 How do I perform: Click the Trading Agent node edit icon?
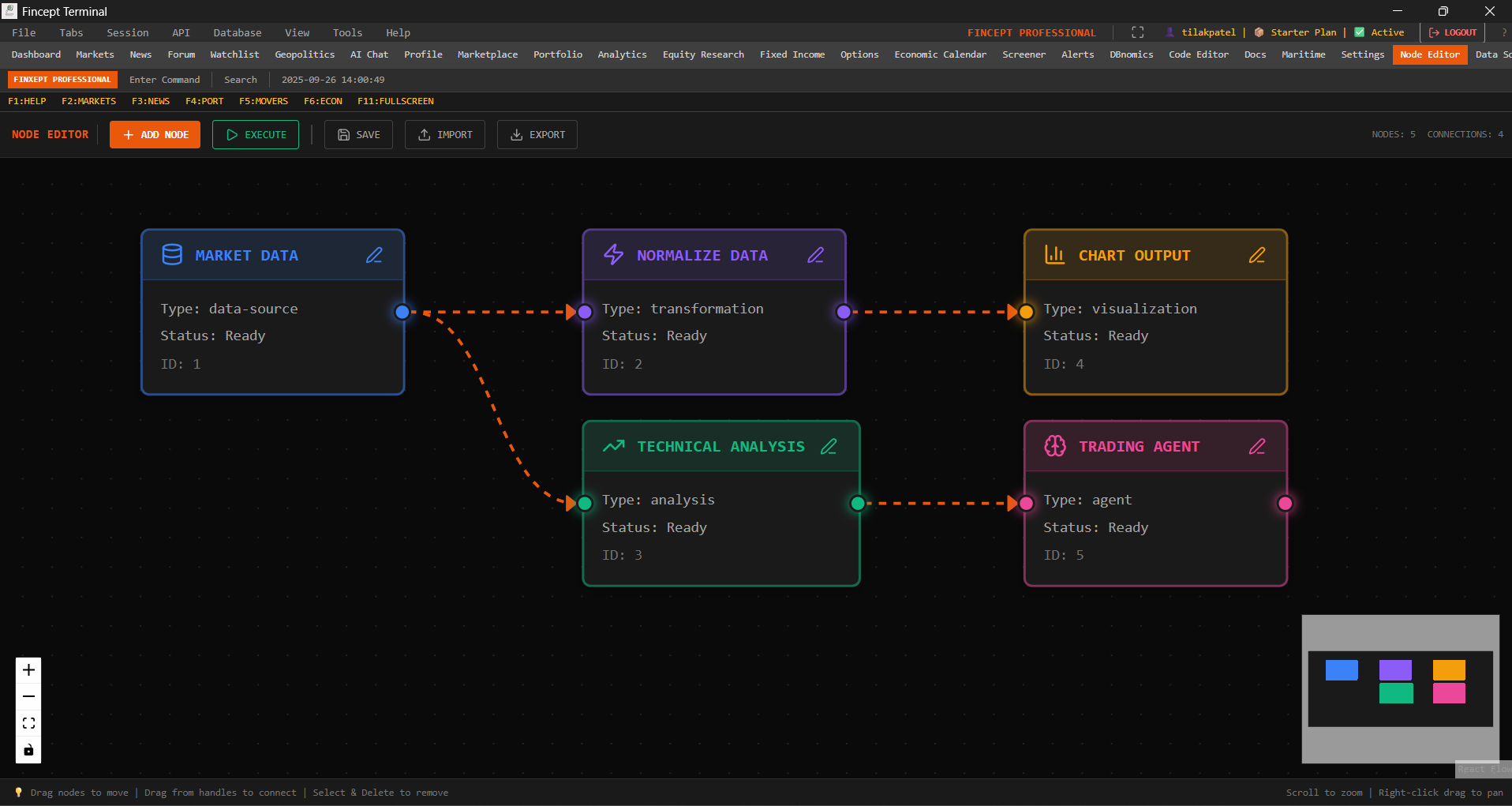(x=1256, y=446)
